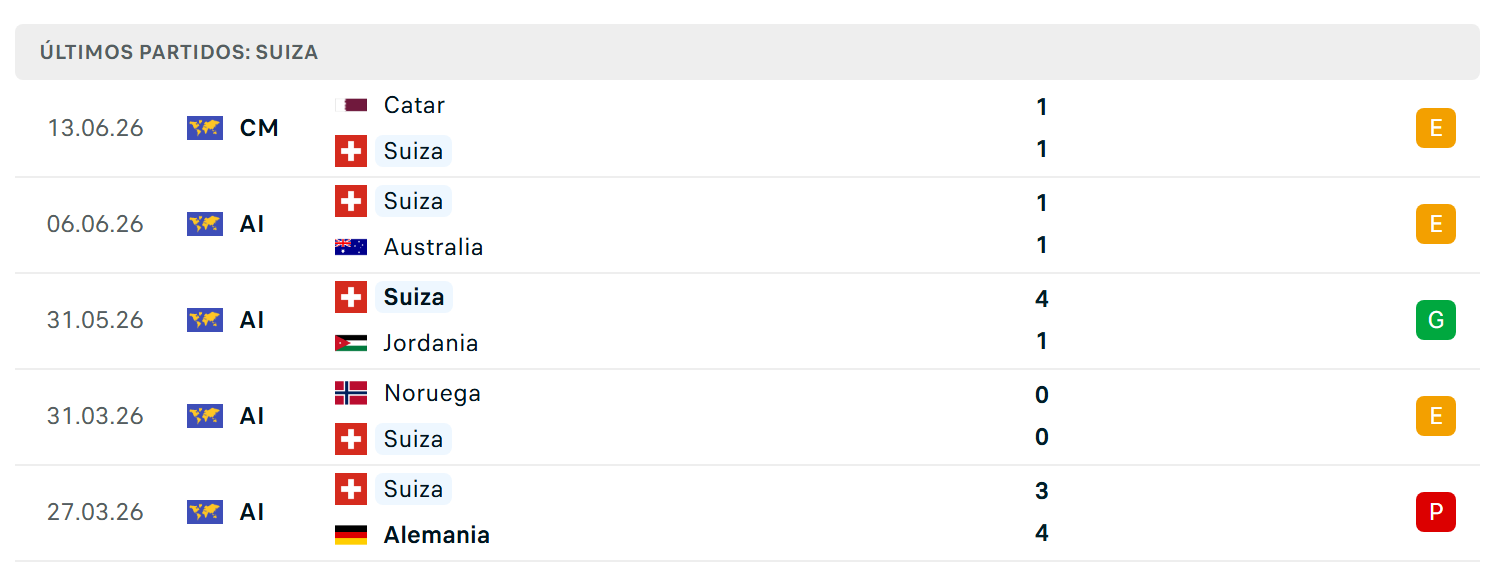The image size is (1492, 578).
Task: Open the Alemania team link
Action: (437, 535)
